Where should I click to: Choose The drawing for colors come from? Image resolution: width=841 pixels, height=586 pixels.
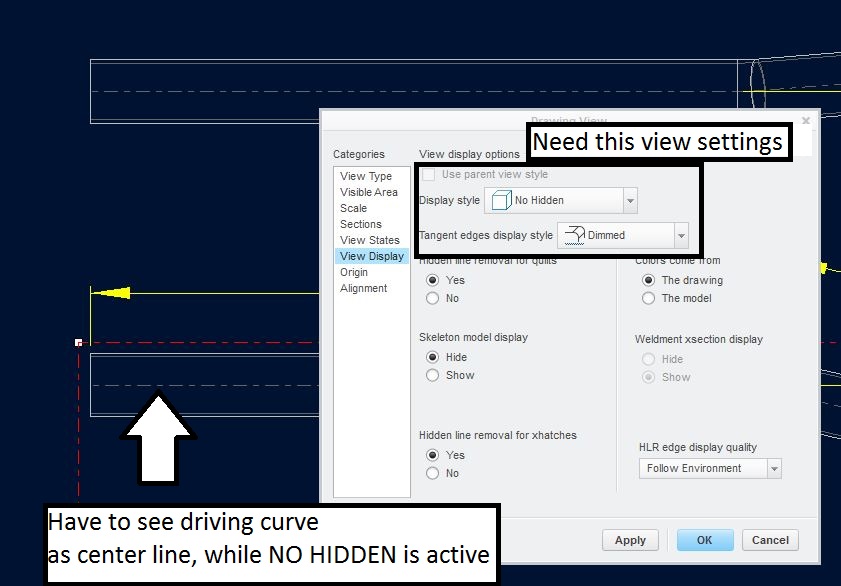[649, 280]
